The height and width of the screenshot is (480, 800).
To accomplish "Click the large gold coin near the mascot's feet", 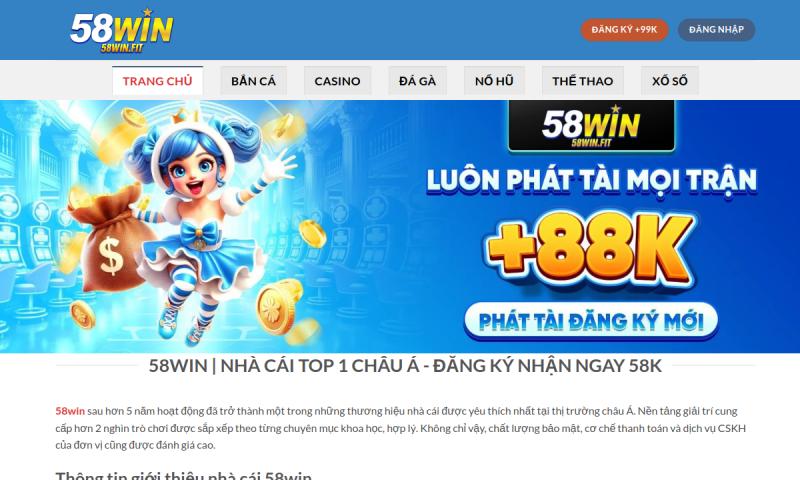I will [x=279, y=307].
